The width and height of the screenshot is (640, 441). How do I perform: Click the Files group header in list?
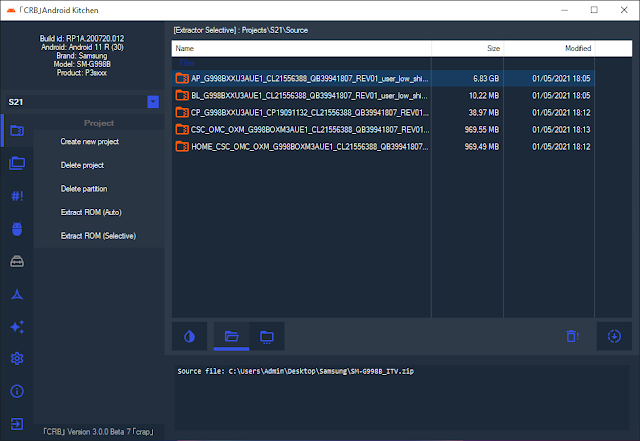[187, 63]
